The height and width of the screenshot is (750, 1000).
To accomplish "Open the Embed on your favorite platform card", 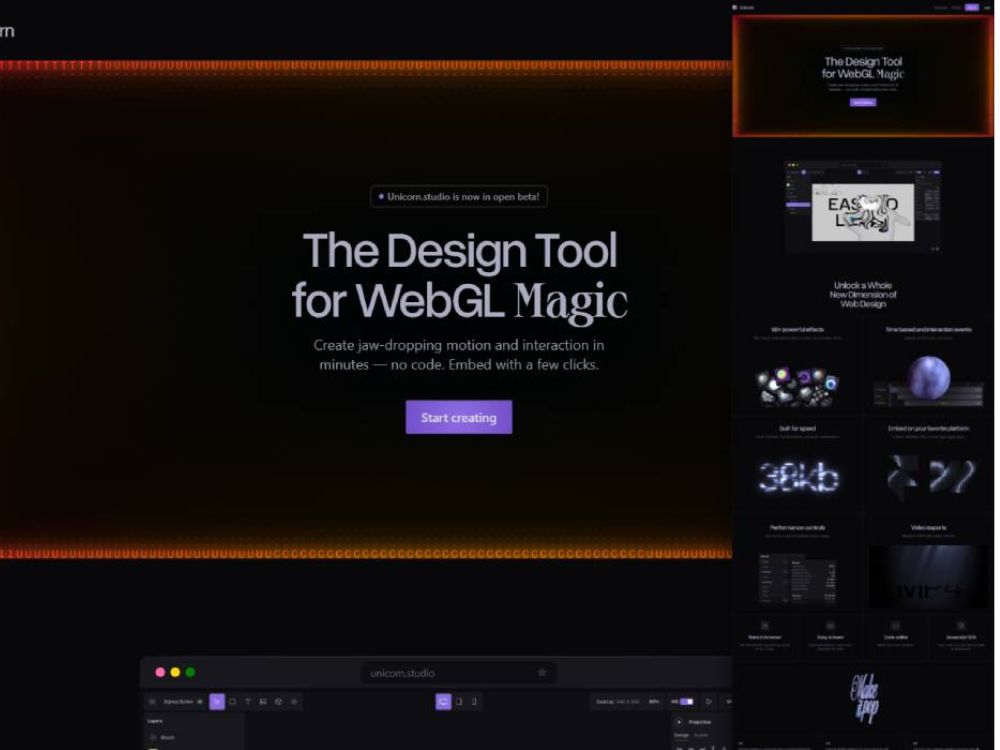I will [x=928, y=467].
